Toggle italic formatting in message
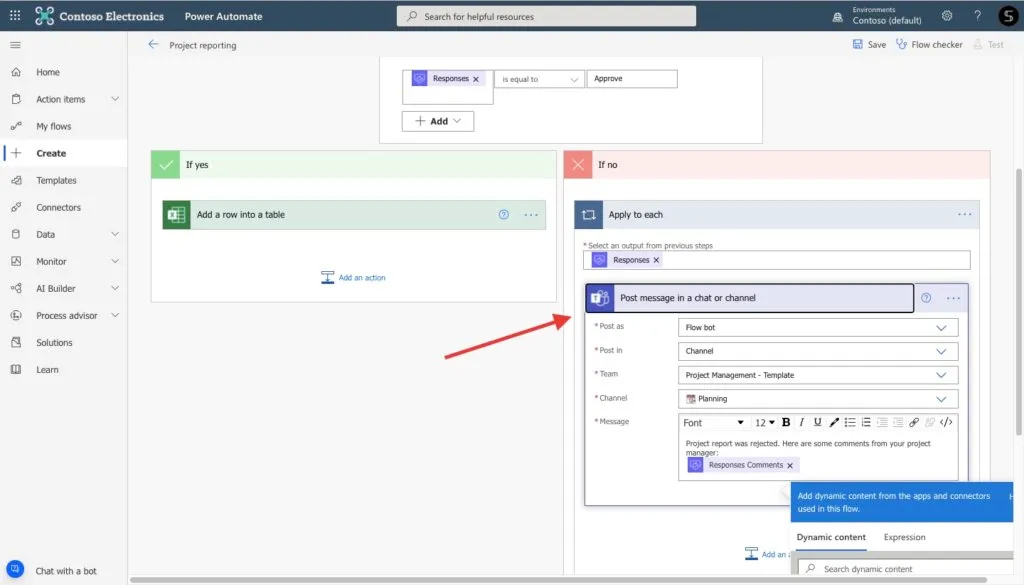 pos(801,422)
